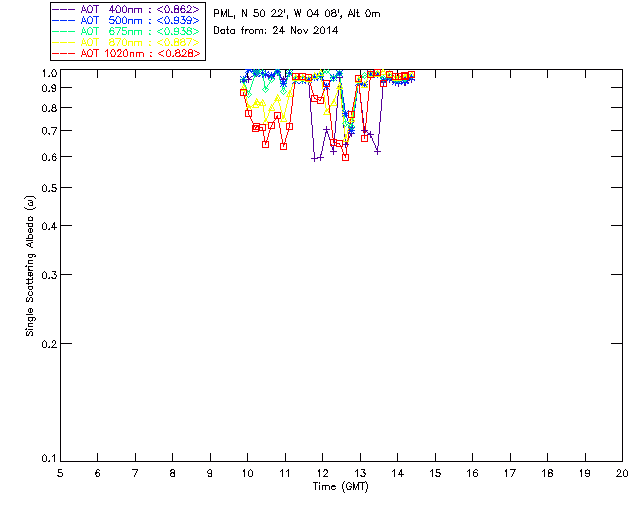The image size is (640, 512).
Task: Click the 'Time (GMT)' x-axis label
Action: click(341, 487)
